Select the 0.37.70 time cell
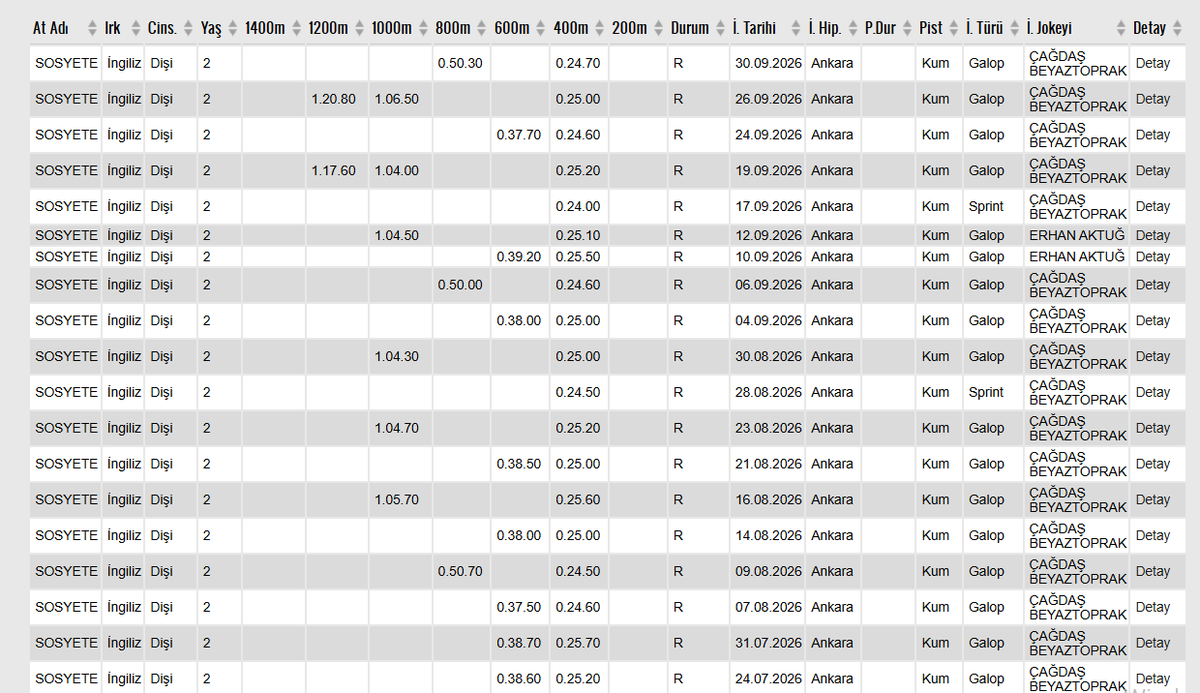Screen dimensions: 1200x693 click(x=519, y=135)
